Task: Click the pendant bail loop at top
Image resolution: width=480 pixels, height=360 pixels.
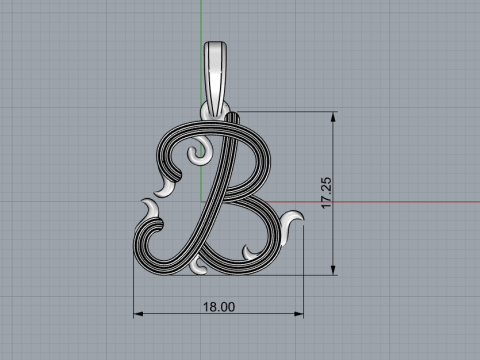Action: (x=215, y=79)
